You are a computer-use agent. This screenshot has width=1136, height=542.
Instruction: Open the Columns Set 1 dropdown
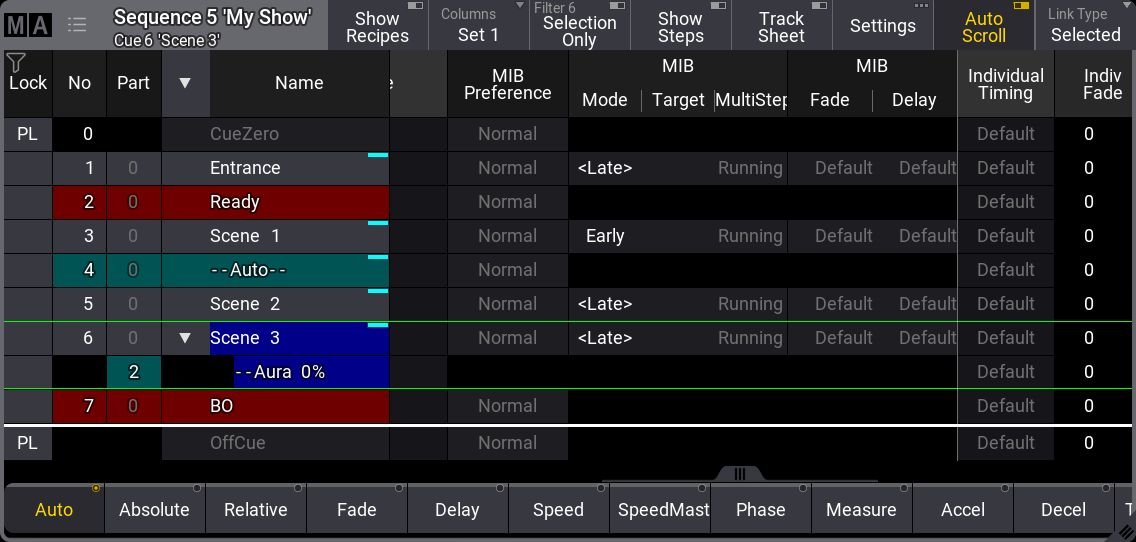pos(479,26)
